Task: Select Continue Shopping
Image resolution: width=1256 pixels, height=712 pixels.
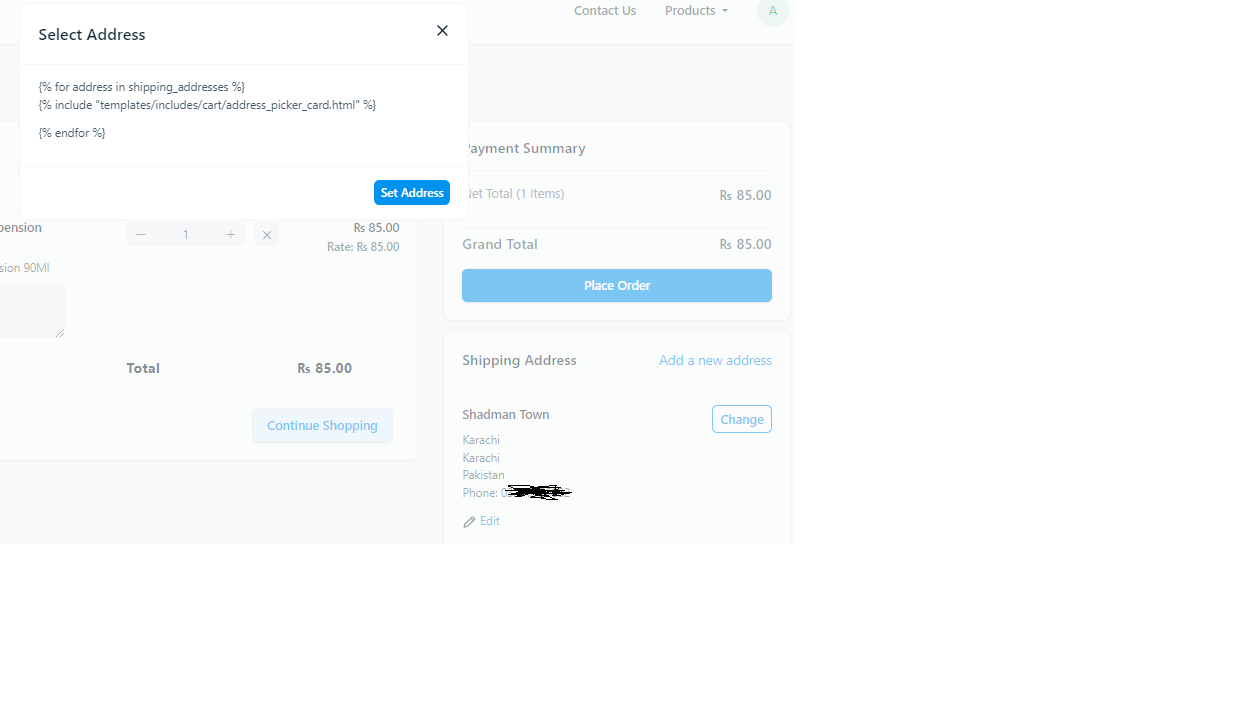Action: (x=322, y=425)
